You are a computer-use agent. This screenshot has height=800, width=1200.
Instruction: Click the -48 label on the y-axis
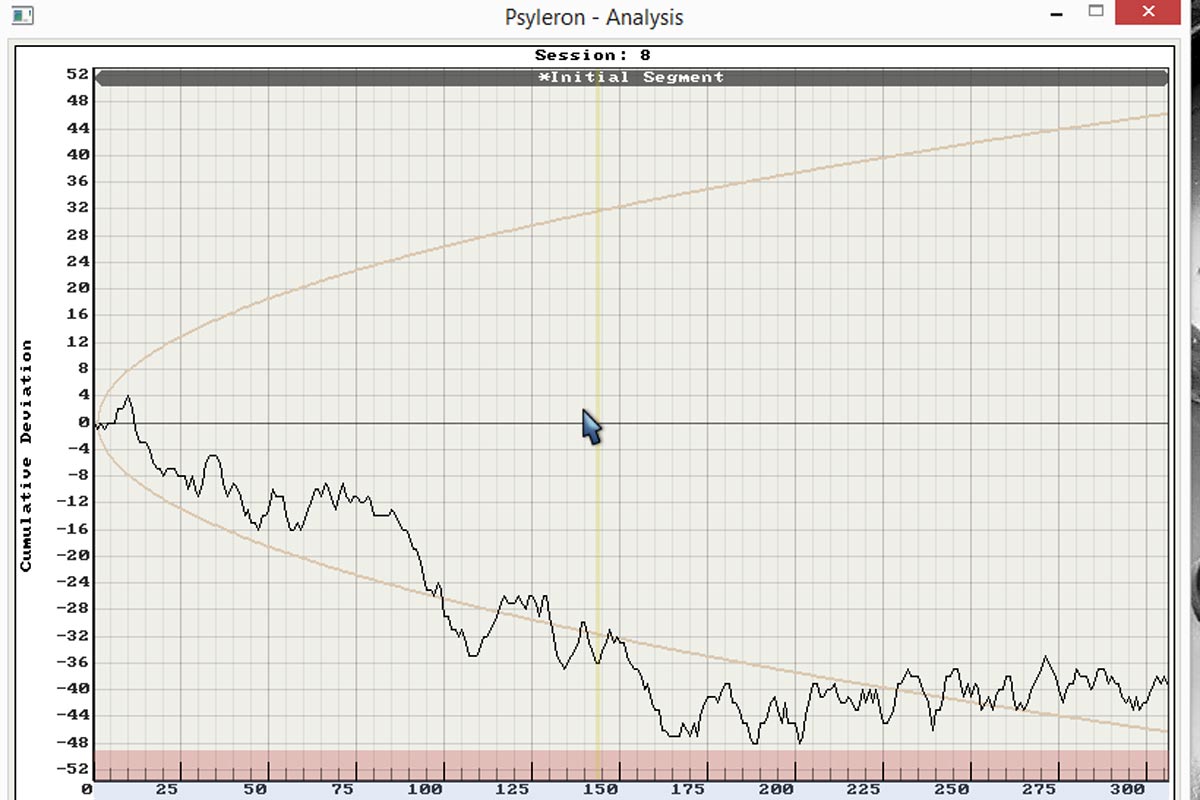[x=76, y=743]
